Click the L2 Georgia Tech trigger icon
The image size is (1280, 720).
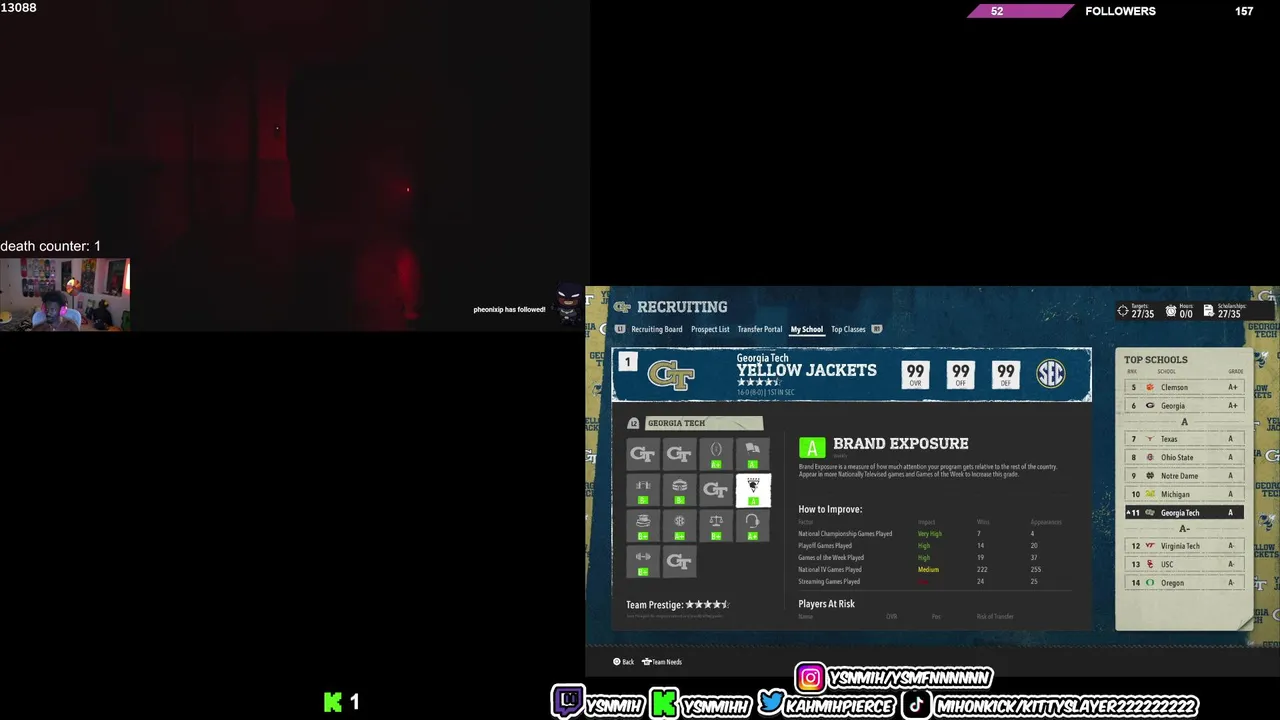pyautogui.click(x=633, y=423)
